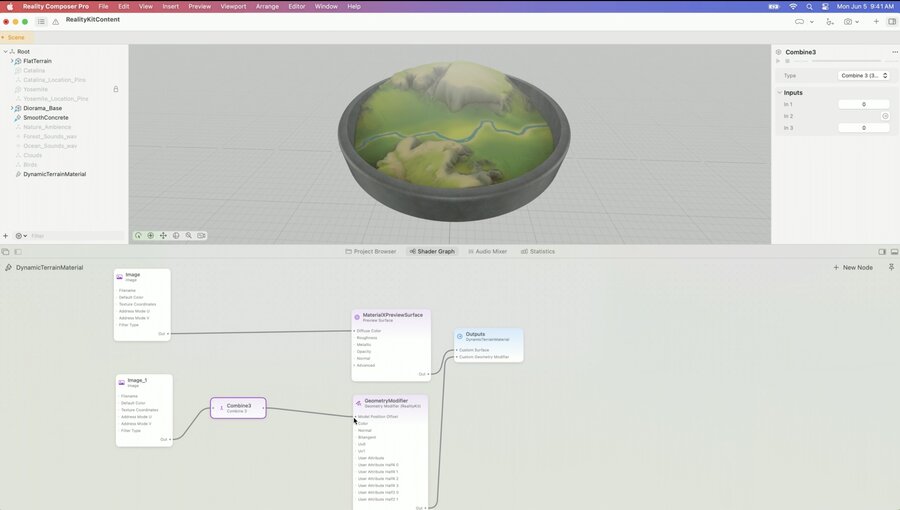The height and width of the screenshot is (510, 900).
Task: Open macOS Spotlight search icon
Action: (809, 6)
